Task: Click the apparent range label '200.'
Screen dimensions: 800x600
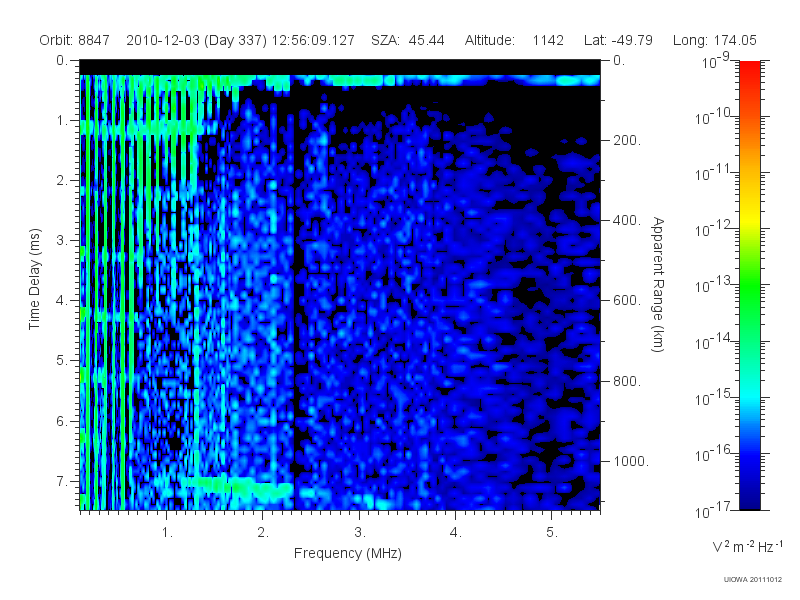Action: (x=627, y=140)
